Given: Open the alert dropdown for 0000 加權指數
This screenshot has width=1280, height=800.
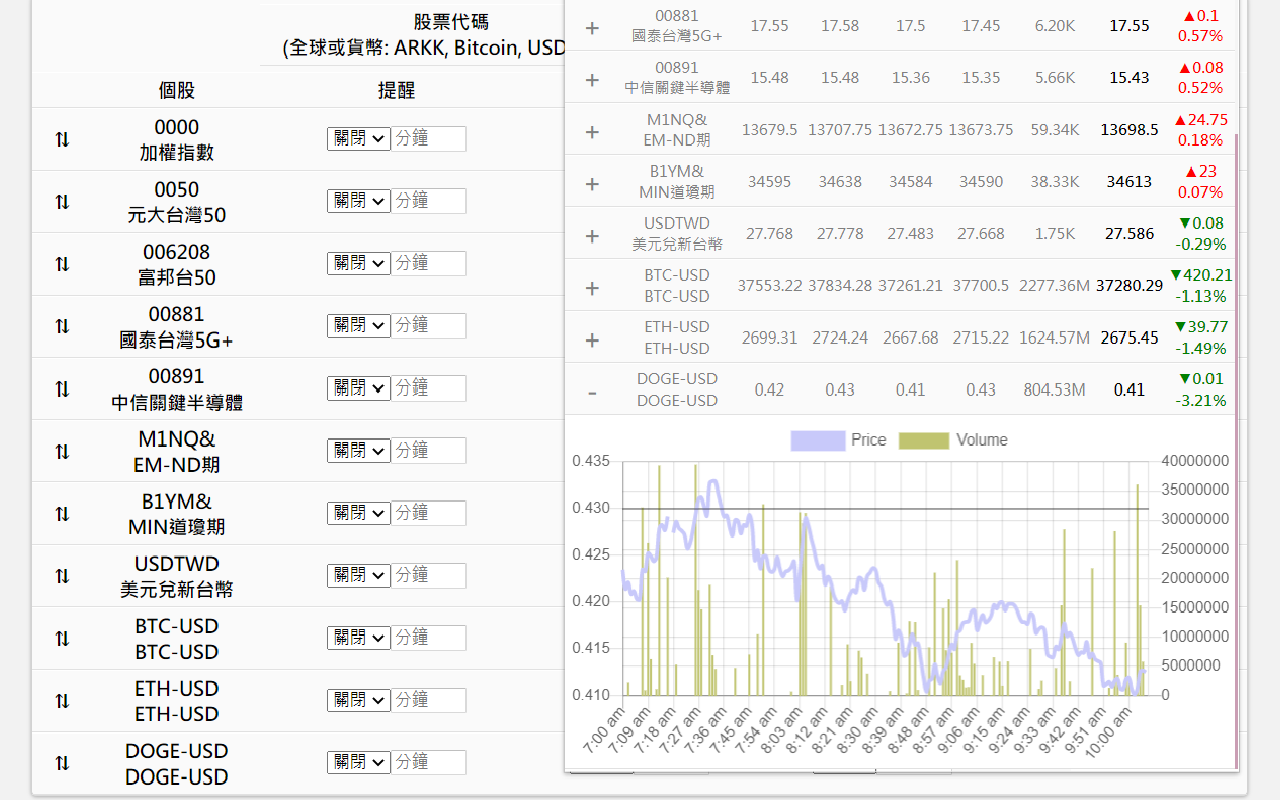Looking at the screenshot, I should (x=358, y=139).
